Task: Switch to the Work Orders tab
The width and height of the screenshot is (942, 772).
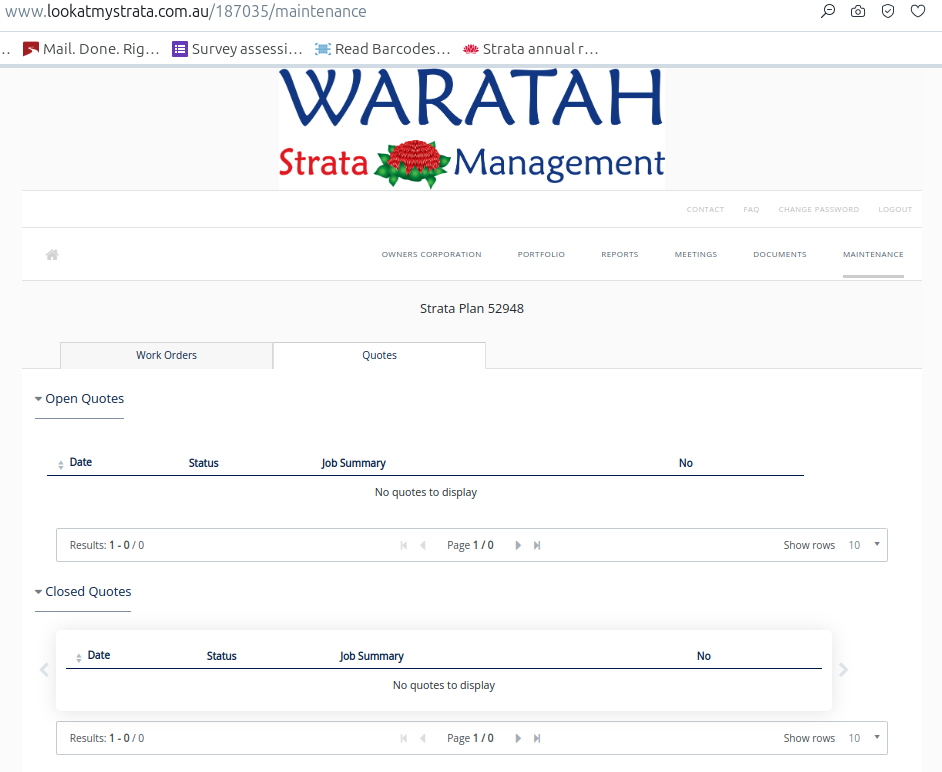Action: click(x=166, y=356)
